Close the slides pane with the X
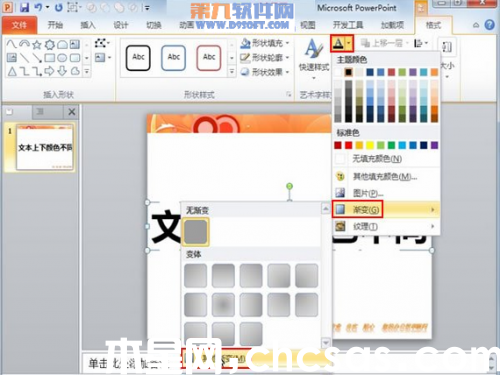 (72, 112)
